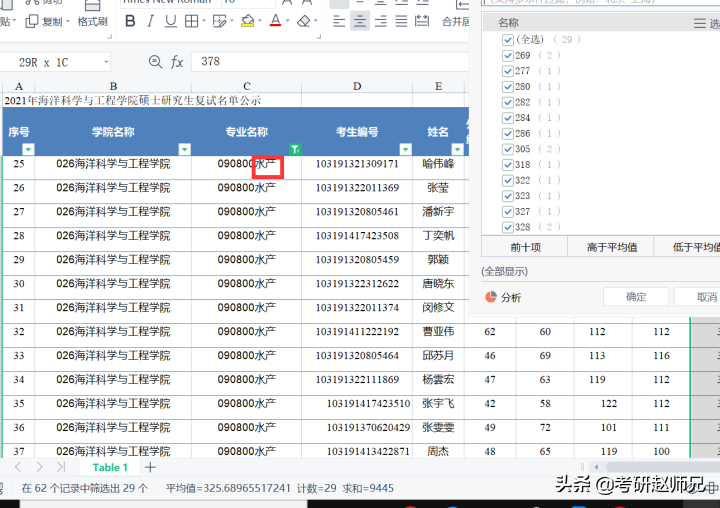Uncheck the 277 filter value
This screenshot has width=720, height=508.
tap(507, 71)
